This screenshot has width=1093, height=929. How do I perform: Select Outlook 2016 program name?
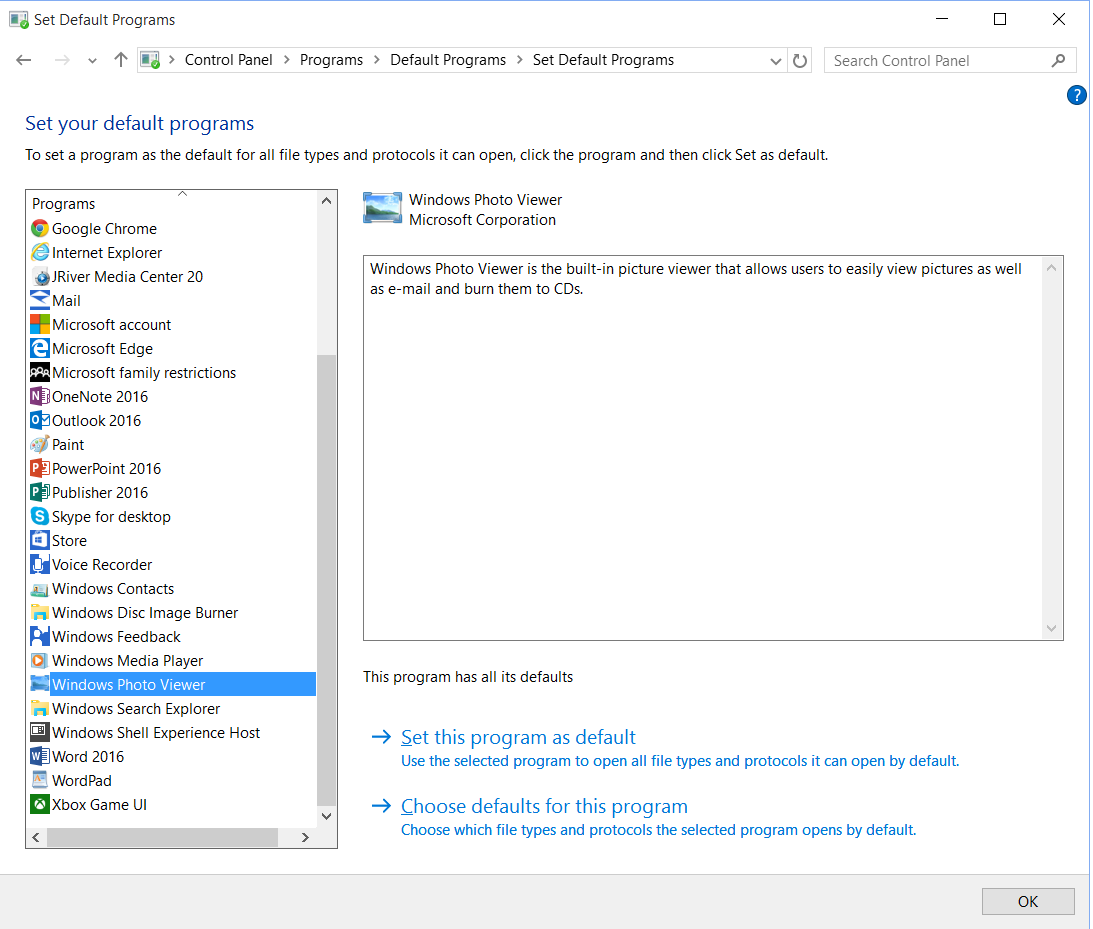coord(96,420)
